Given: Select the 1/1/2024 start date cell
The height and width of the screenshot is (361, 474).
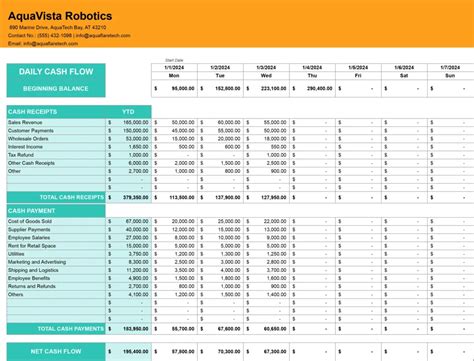Looking at the screenshot, I should (174, 67).
